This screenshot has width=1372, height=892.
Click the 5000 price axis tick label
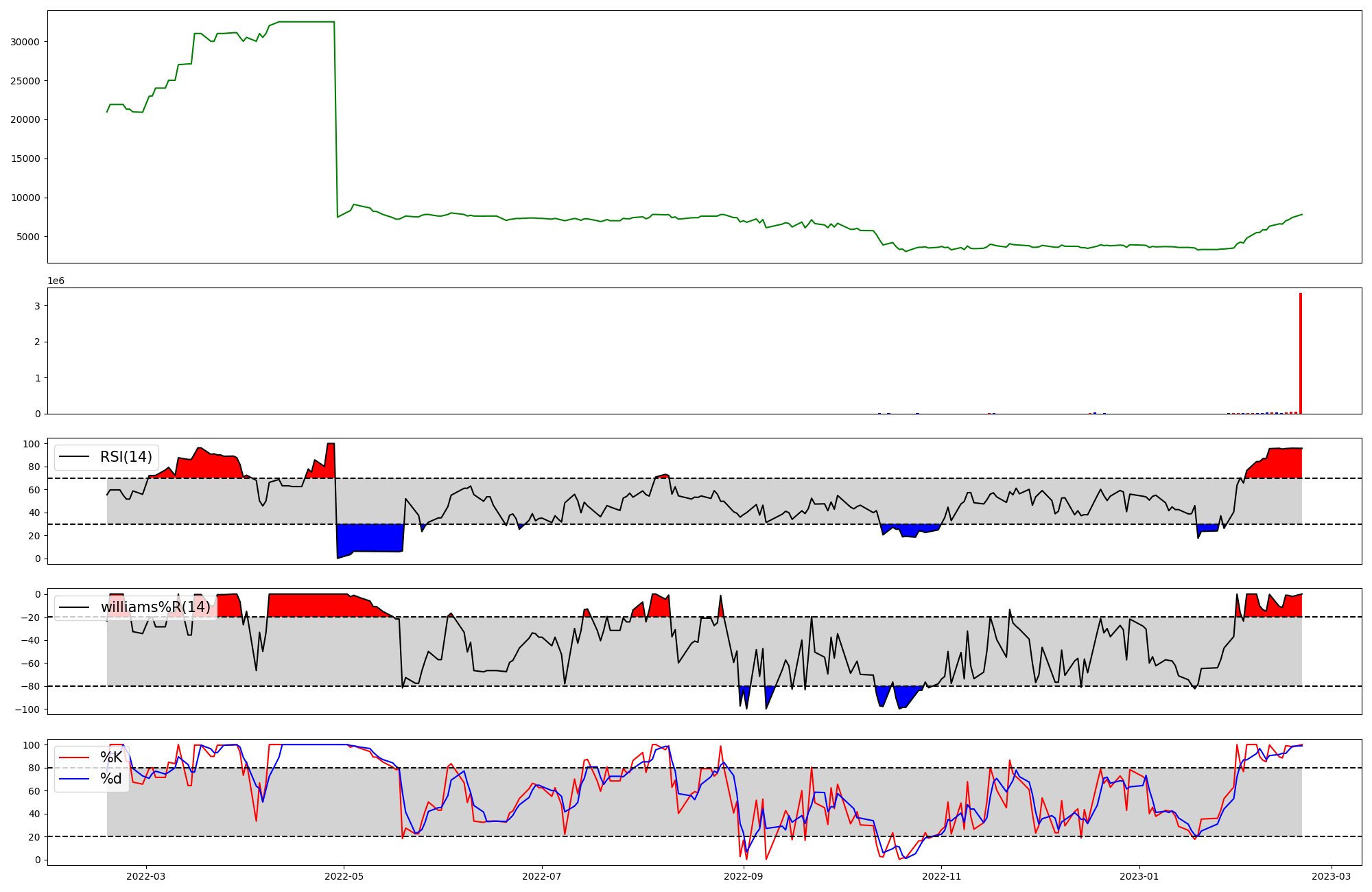28,237
